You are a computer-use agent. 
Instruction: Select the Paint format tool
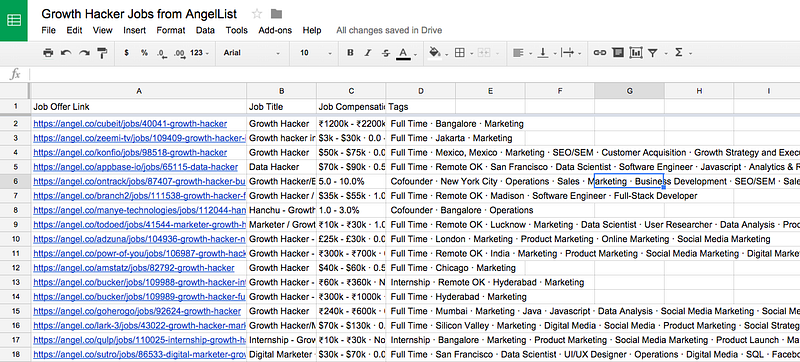tap(102, 53)
